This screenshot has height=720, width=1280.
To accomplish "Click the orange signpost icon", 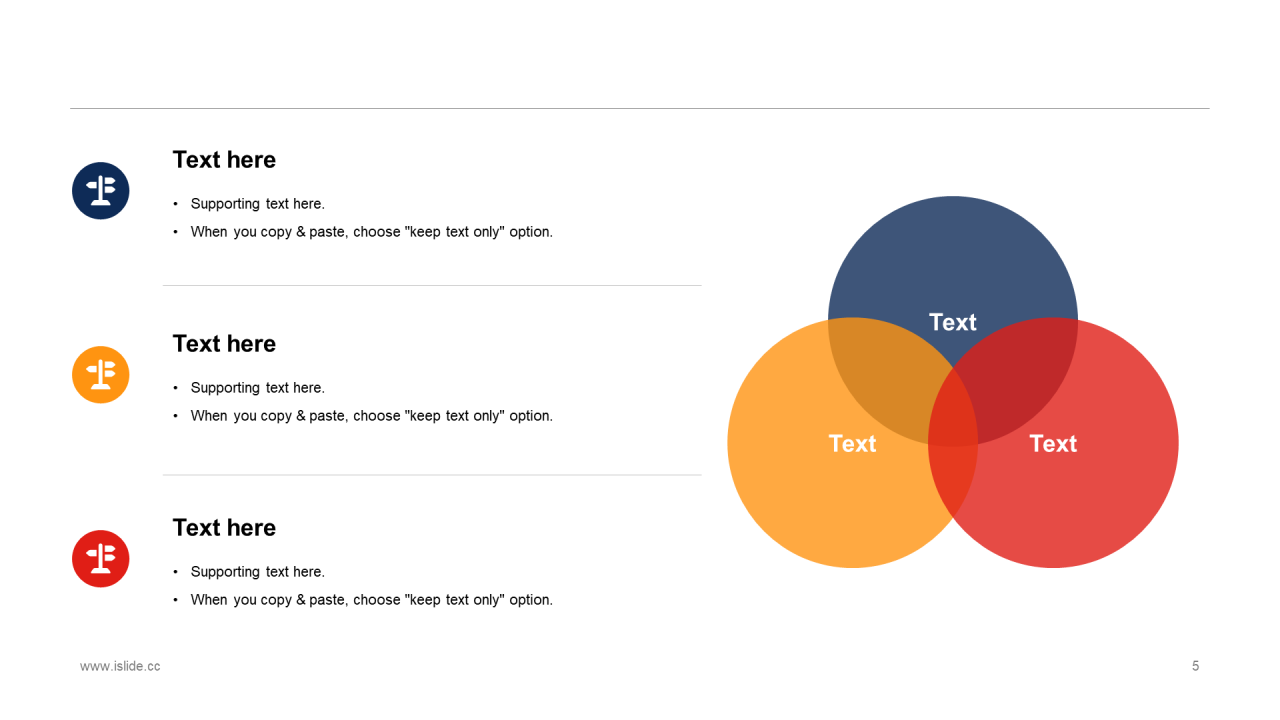I will [101, 375].
